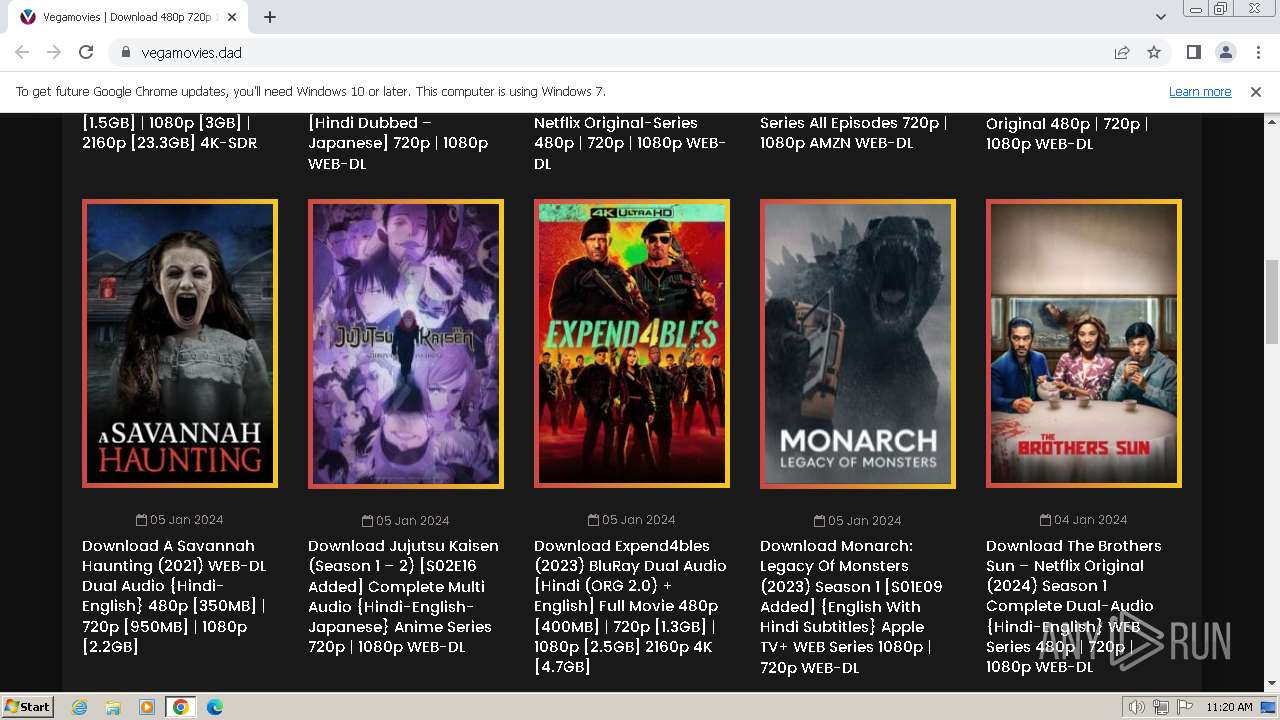Click the 4K-SDR title link above Savannah
This screenshot has height=720, width=1280.
[169, 133]
